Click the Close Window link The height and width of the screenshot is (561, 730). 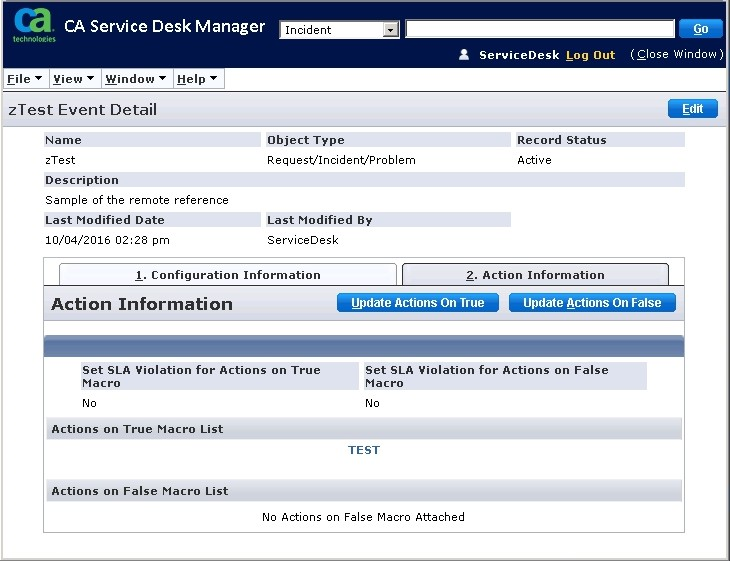coord(677,54)
